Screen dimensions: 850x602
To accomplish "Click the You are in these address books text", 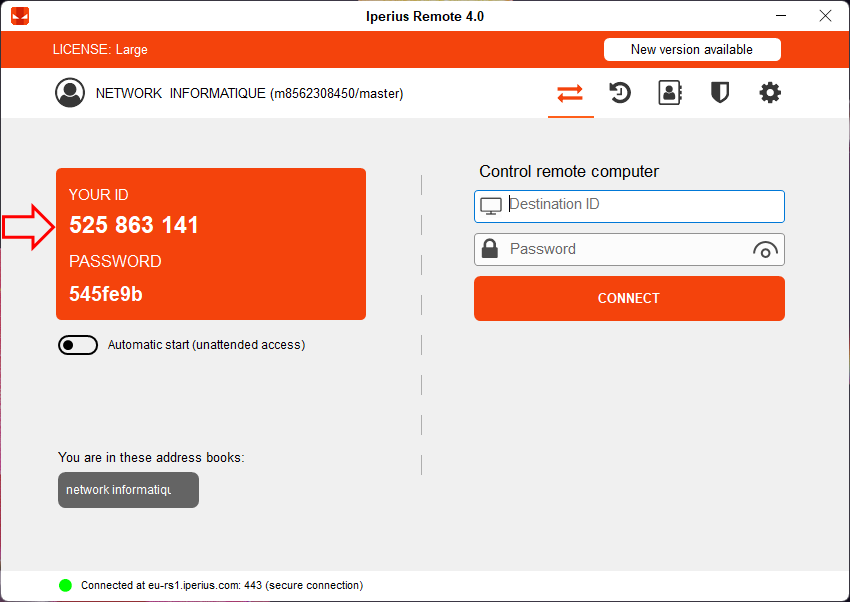I will point(151,458).
